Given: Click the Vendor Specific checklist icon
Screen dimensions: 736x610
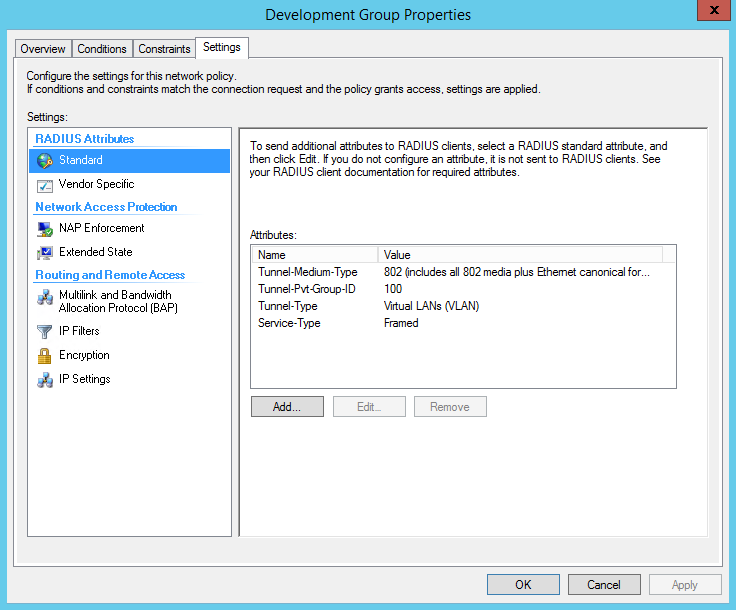Looking at the screenshot, I should [45, 186].
